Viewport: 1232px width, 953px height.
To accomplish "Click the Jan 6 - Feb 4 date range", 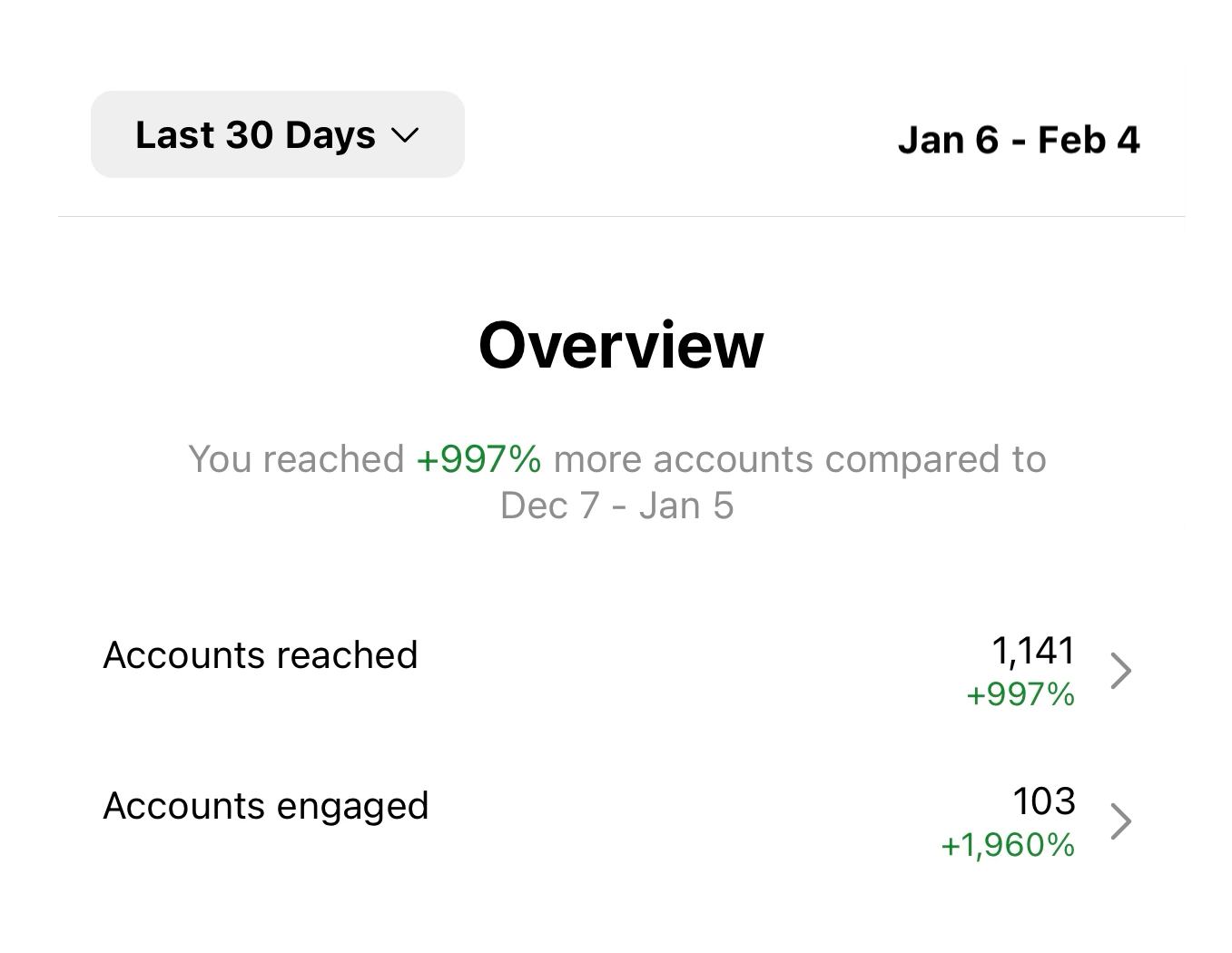I will click(1018, 141).
